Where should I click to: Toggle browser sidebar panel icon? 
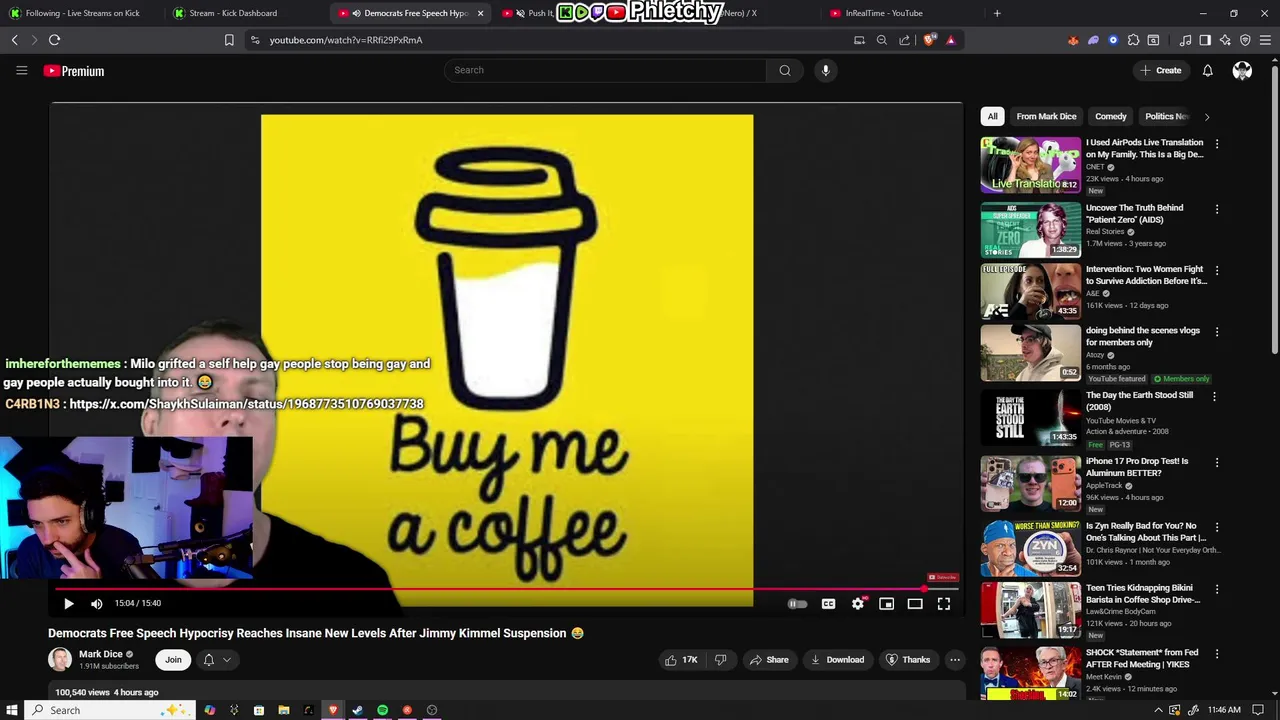click(x=1205, y=40)
